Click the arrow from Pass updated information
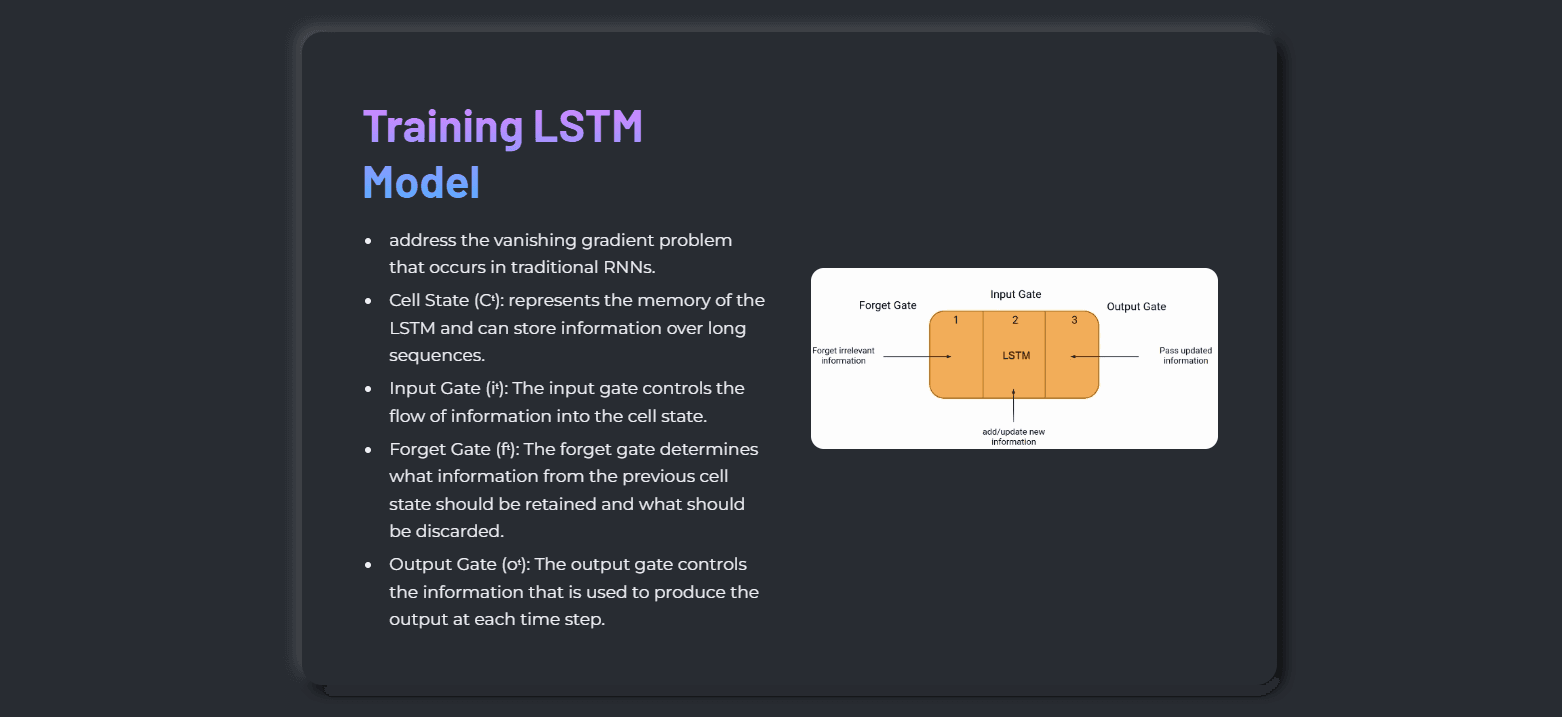This screenshot has height=717, width=1562. [x=1104, y=356]
